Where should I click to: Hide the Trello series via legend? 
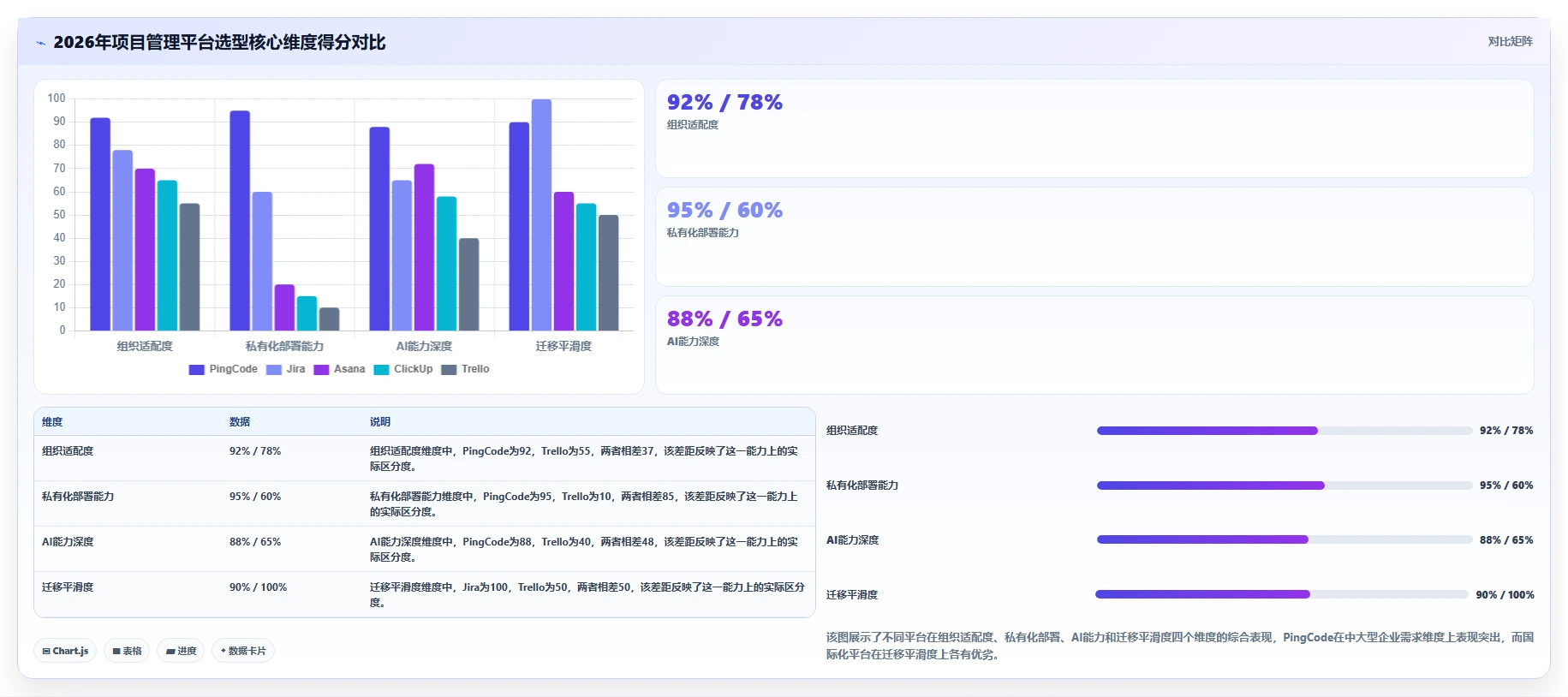tap(465, 369)
